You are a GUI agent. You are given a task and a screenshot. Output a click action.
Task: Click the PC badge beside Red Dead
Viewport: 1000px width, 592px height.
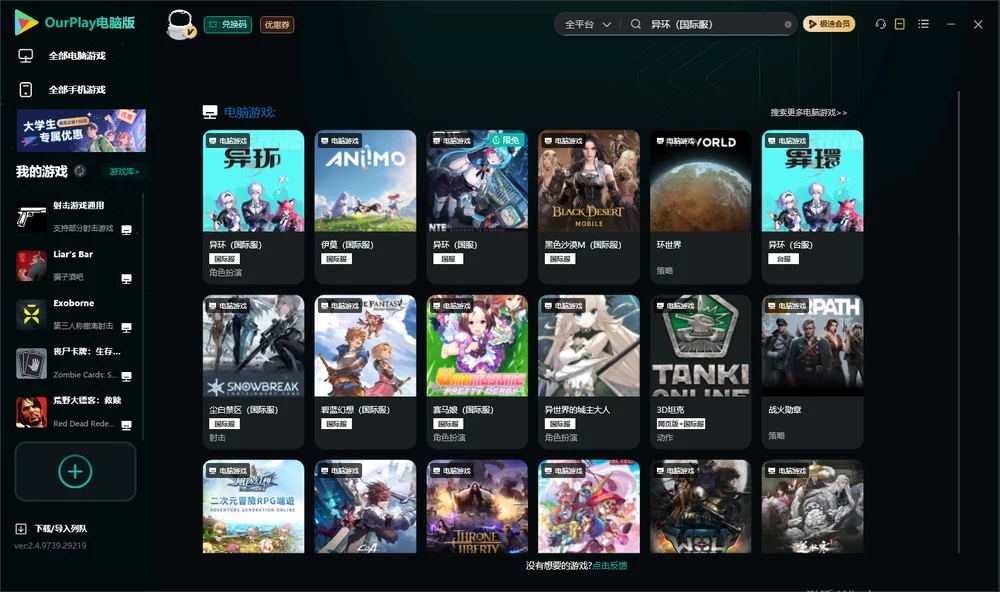pos(126,426)
